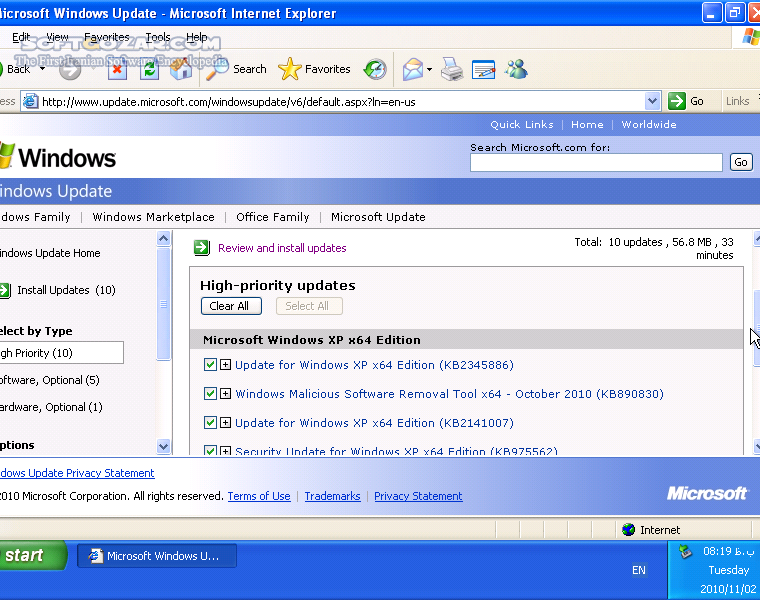Image resolution: width=760 pixels, height=600 pixels.
Task: Click the Stop loading toolbar icon
Action: (117, 70)
